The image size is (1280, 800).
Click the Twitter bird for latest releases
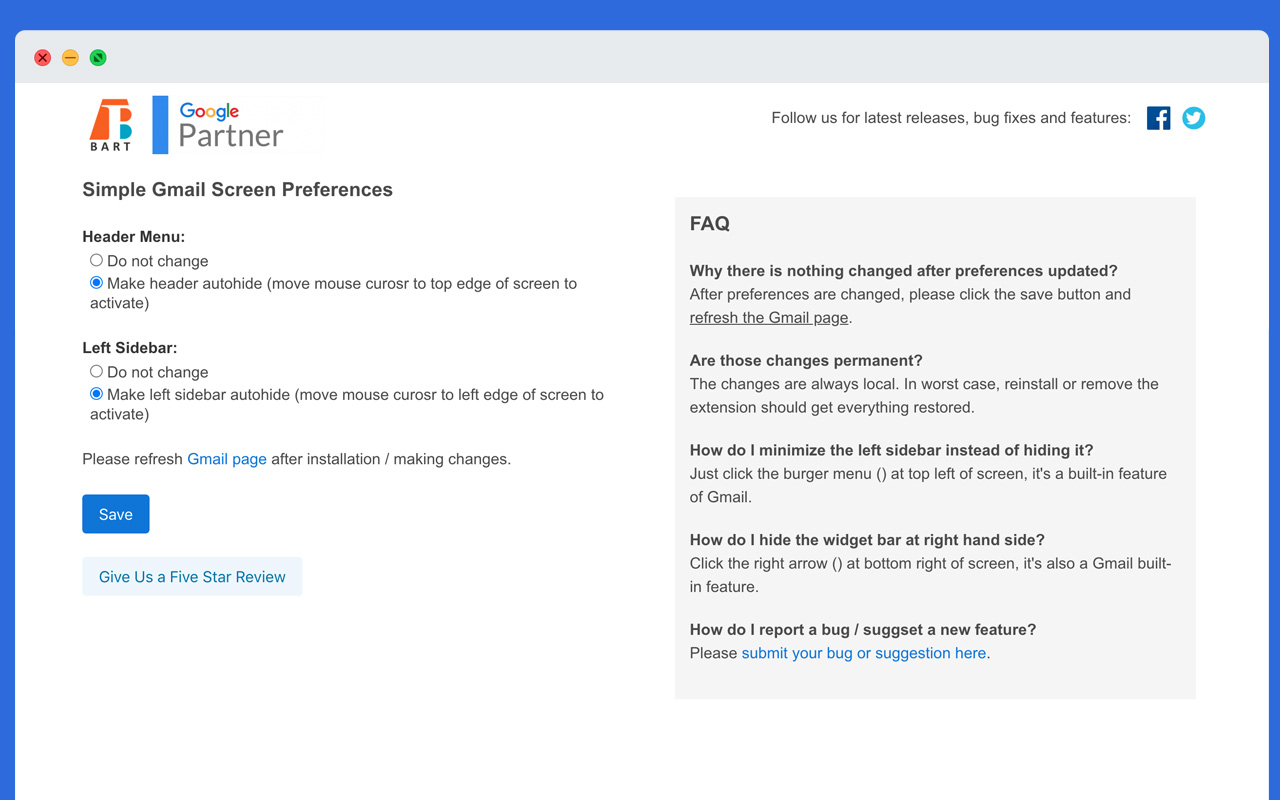1193,118
